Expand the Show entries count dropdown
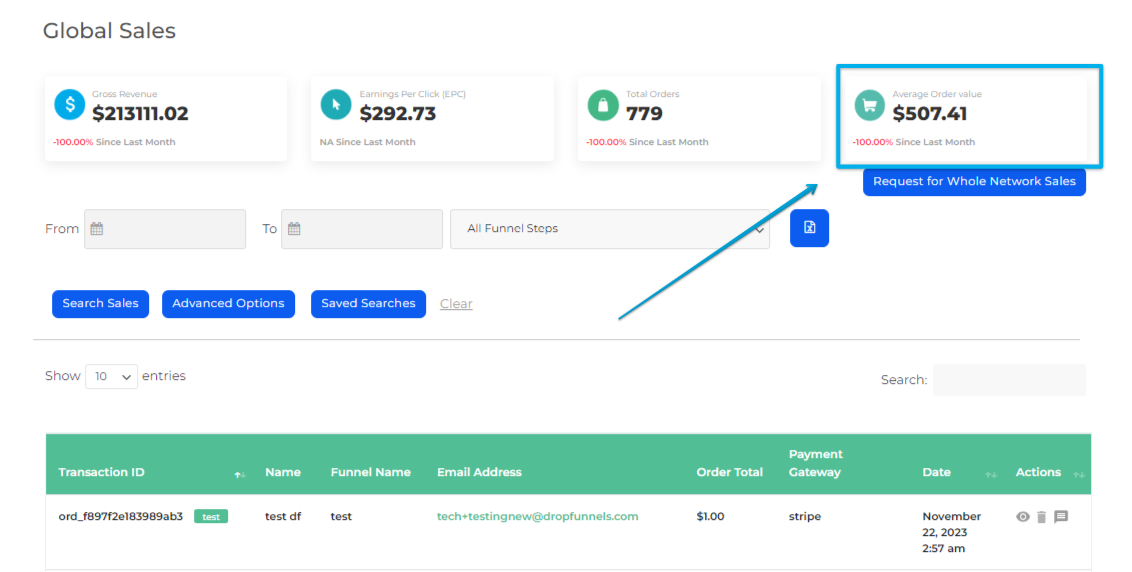The height and width of the screenshot is (572, 1132). (111, 377)
